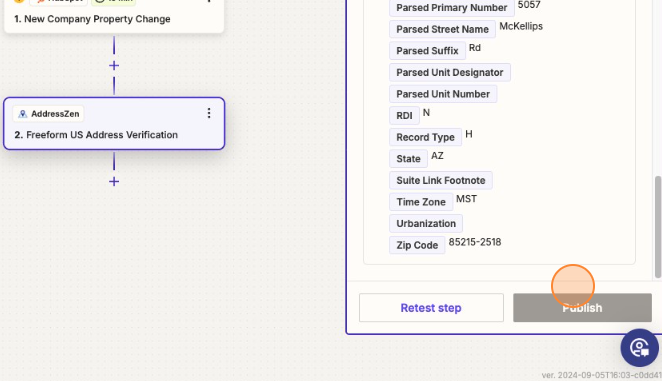Add a step after Freeform US Address Verification
The height and width of the screenshot is (381, 662).
click(x=114, y=182)
